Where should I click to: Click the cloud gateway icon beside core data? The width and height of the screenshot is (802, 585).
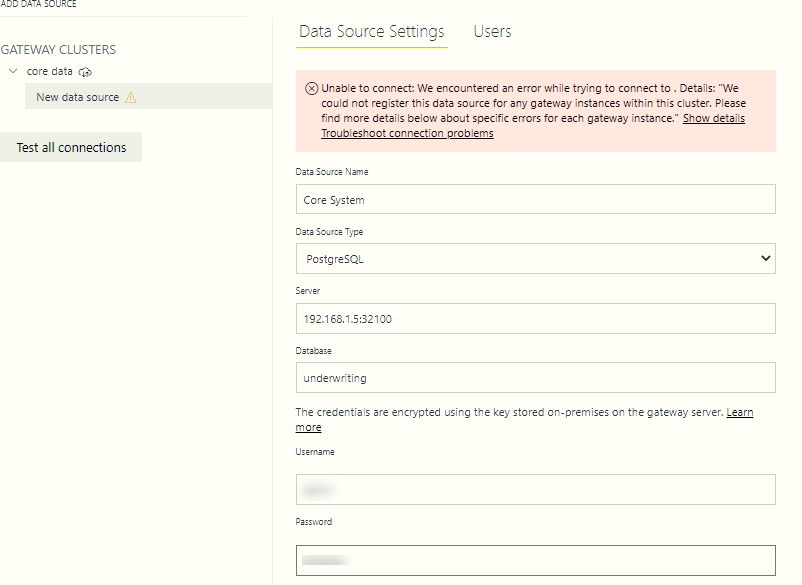85,72
